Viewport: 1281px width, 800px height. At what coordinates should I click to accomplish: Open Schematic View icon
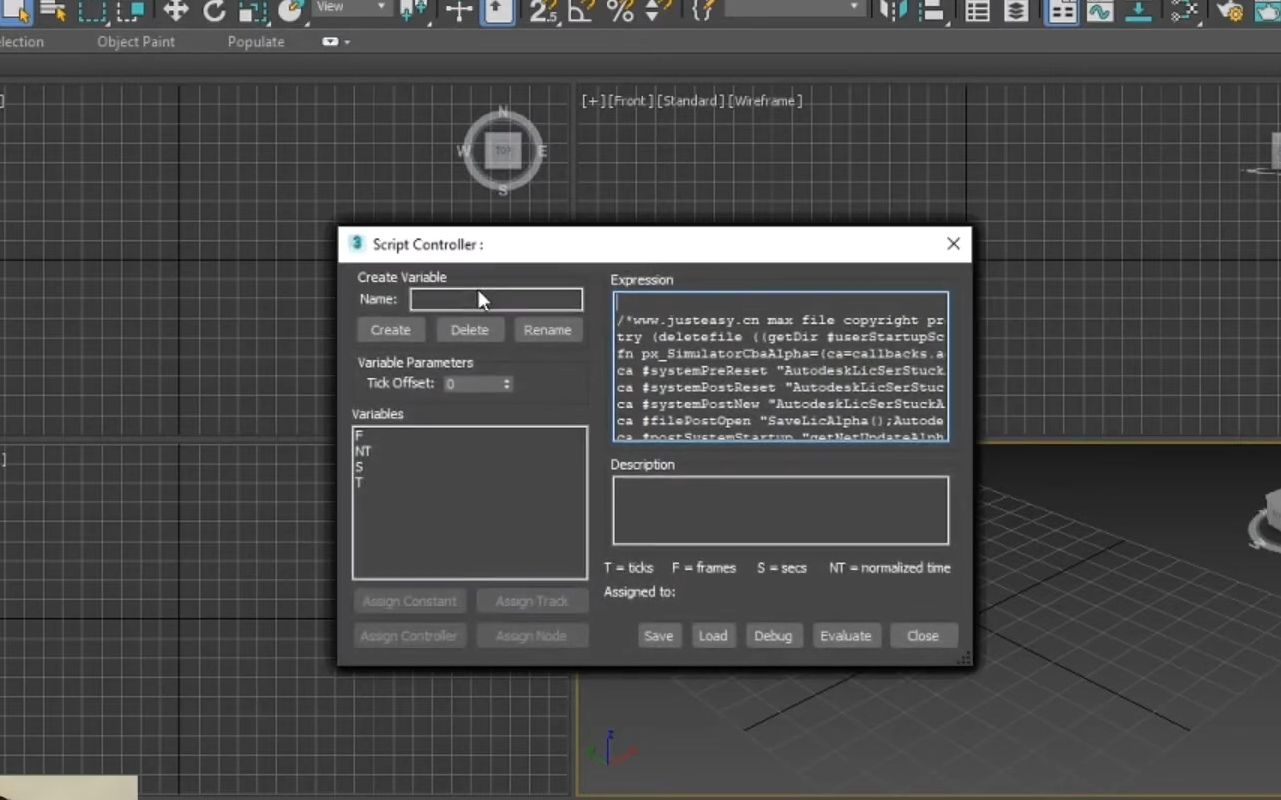(1138, 11)
